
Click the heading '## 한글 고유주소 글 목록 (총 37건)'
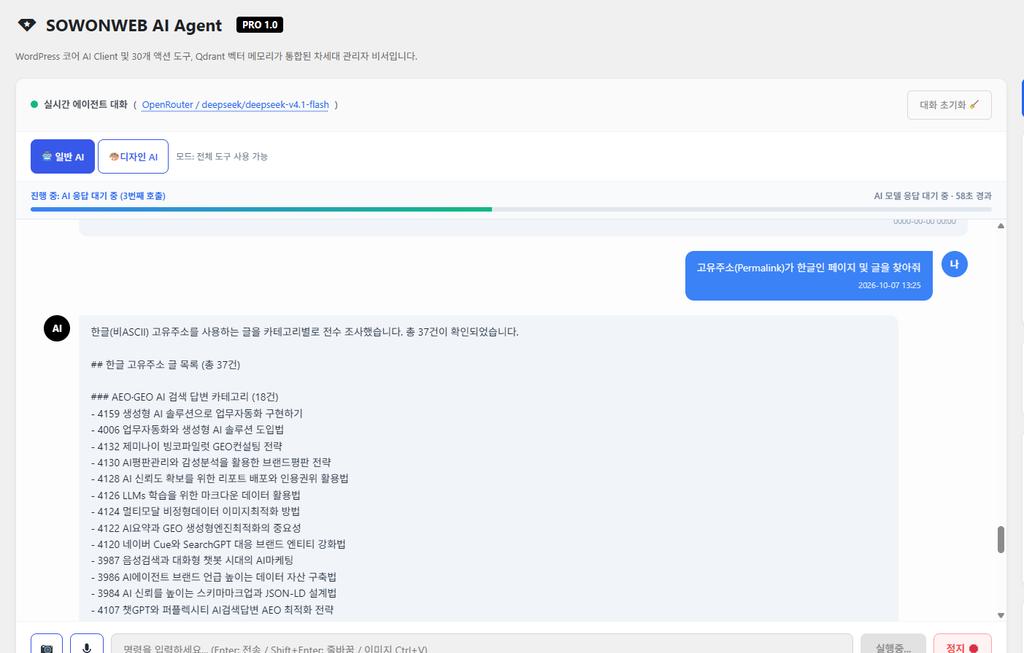pyautogui.click(x=165, y=364)
